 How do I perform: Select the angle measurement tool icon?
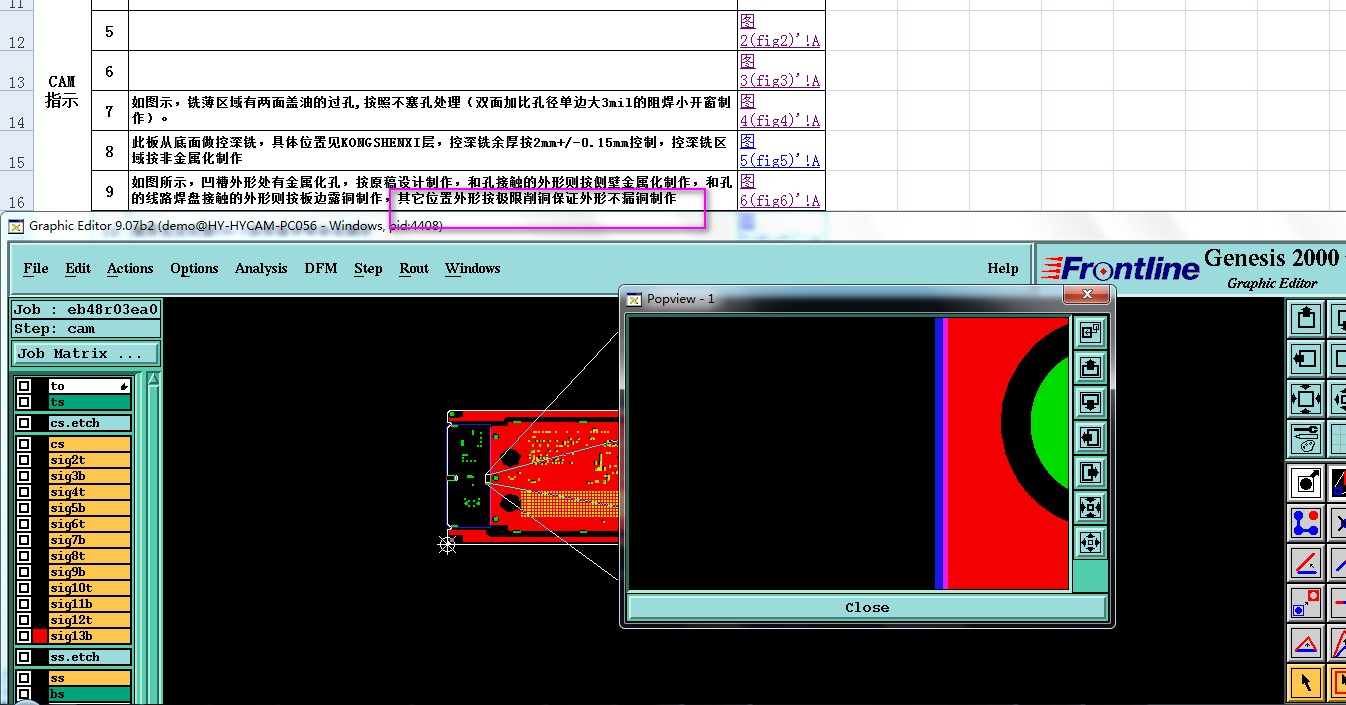pos(1305,563)
